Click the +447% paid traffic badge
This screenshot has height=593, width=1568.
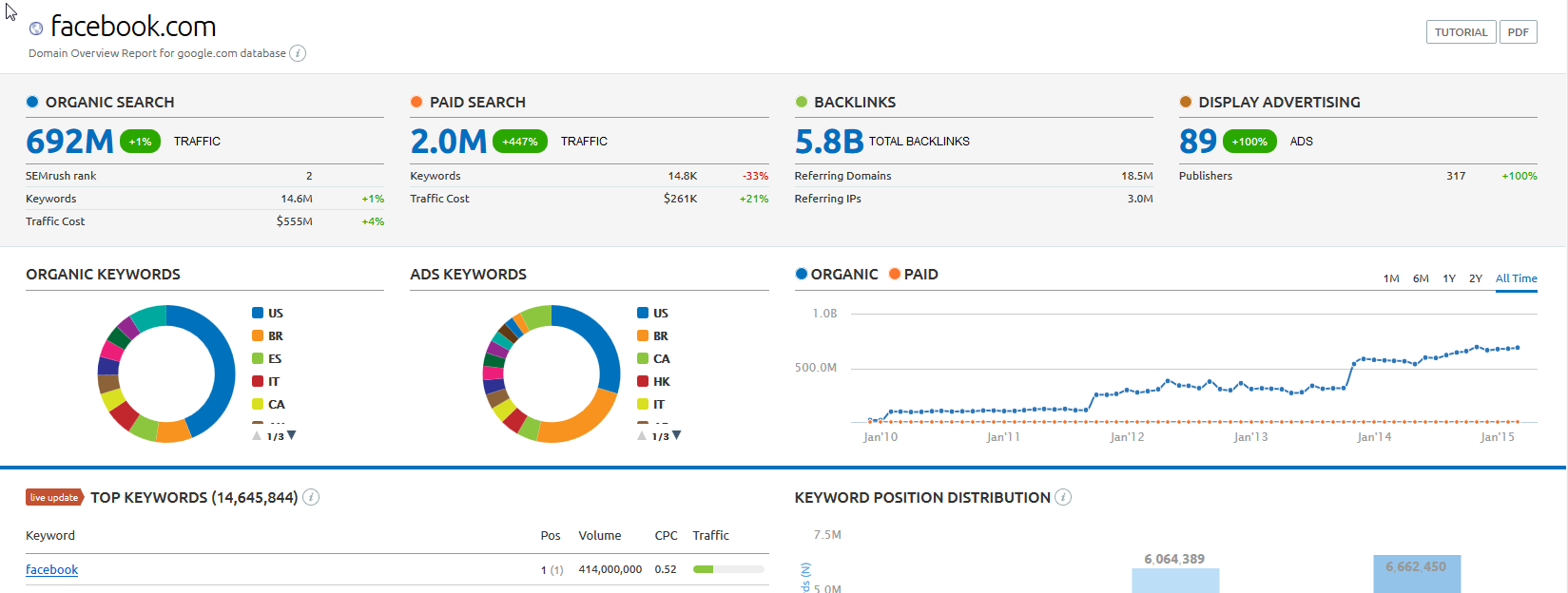(520, 142)
